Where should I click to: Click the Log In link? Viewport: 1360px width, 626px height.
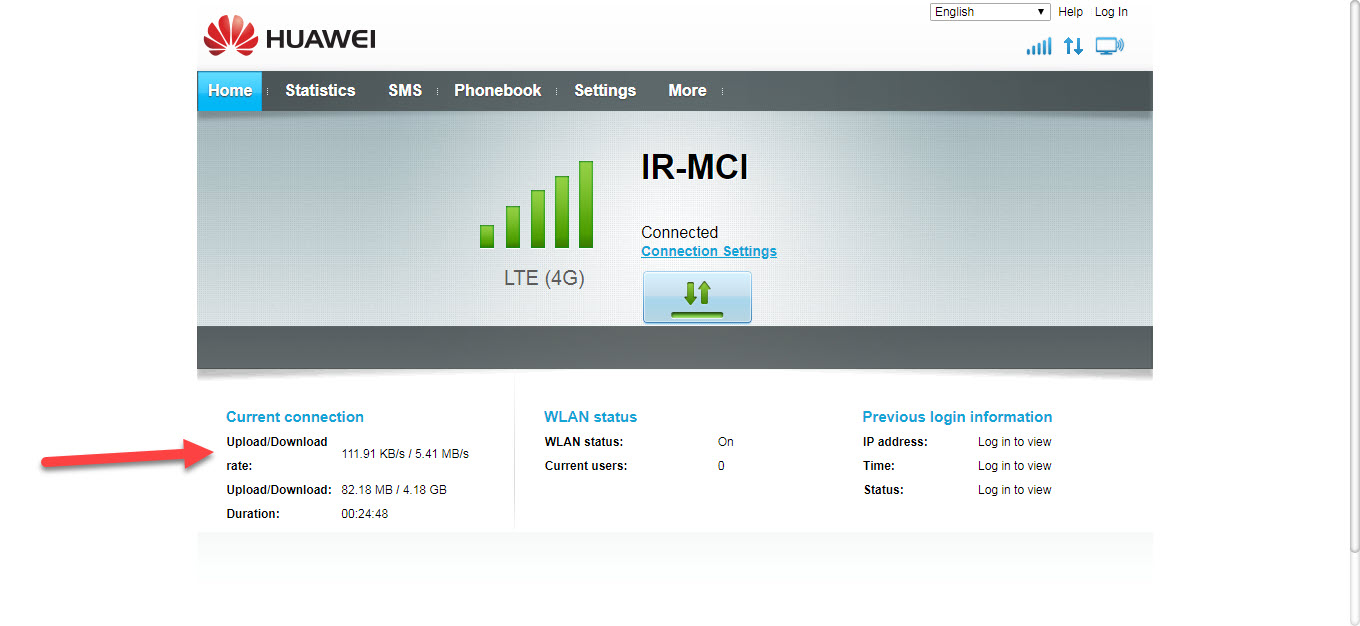[x=1111, y=12]
